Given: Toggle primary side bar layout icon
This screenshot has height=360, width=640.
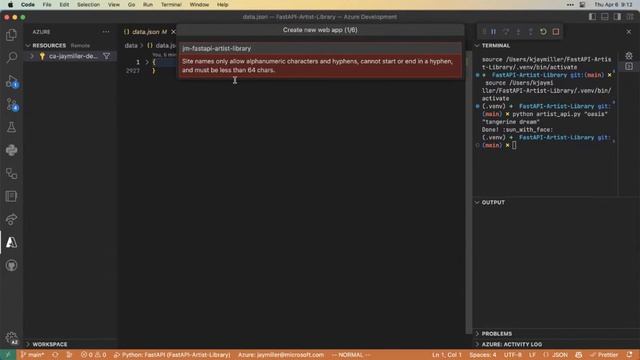Looking at the screenshot, I should click(592, 17).
